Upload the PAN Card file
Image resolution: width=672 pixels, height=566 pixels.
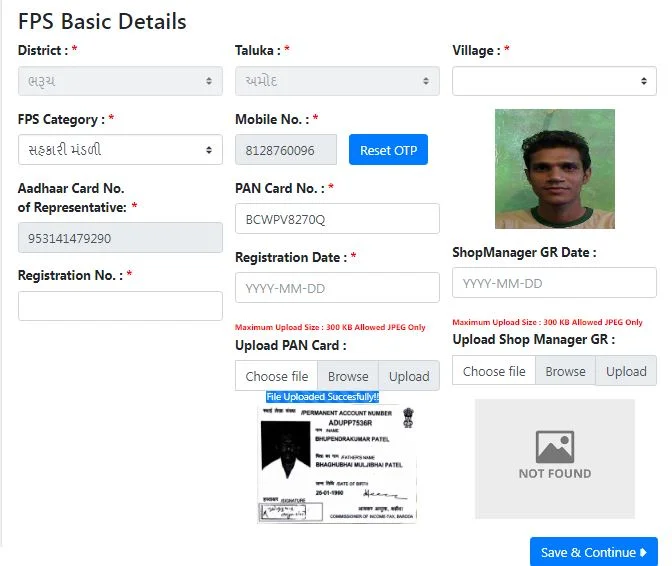pos(409,376)
